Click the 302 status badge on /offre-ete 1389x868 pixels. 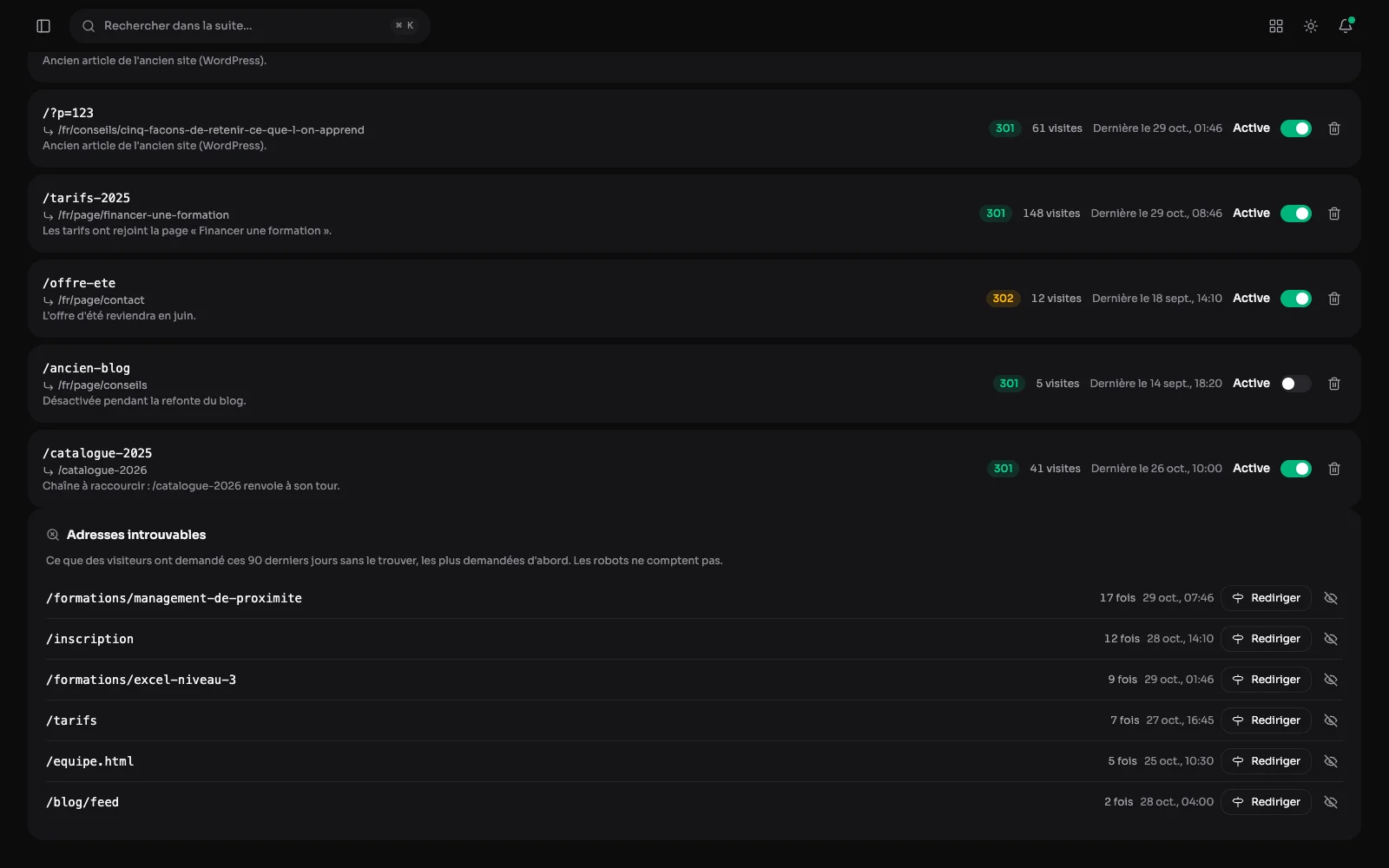pos(1003,299)
